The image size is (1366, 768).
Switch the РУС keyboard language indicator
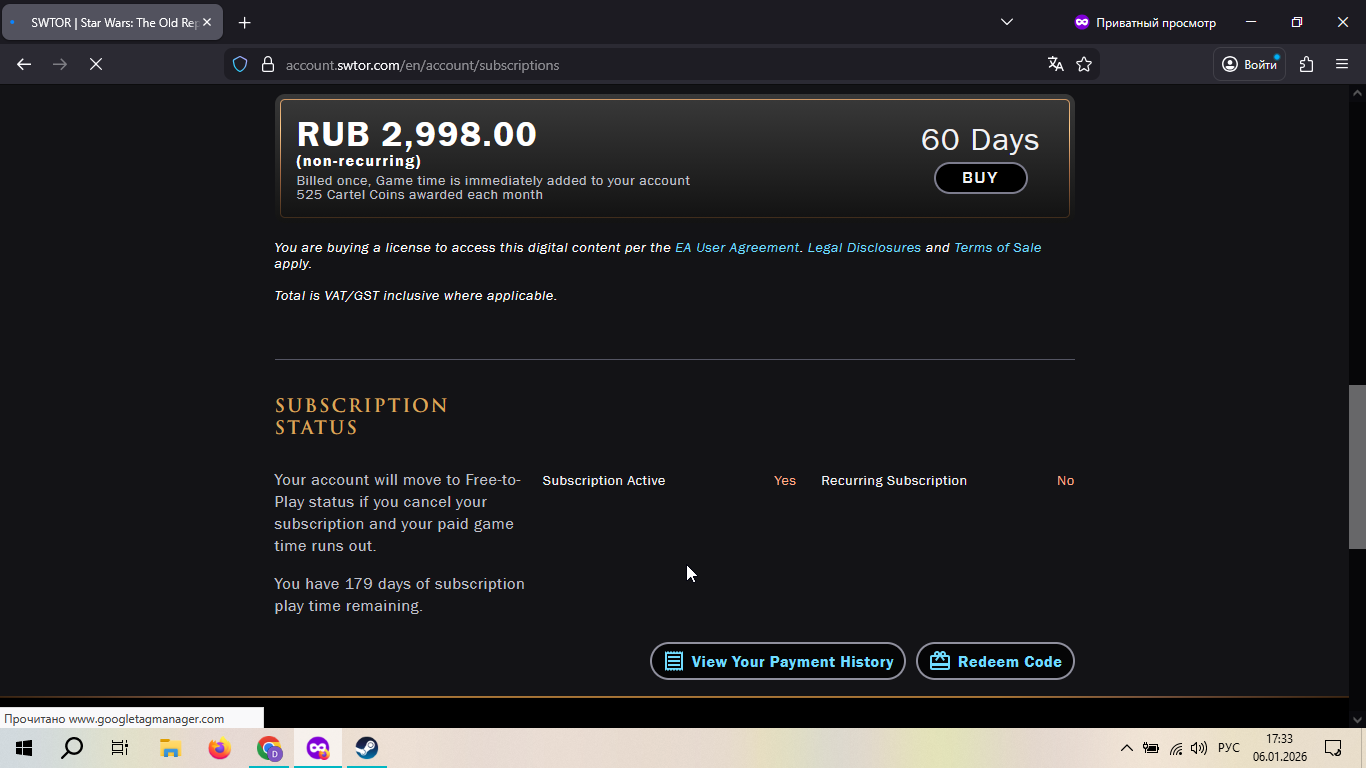click(x=1229, y=748)
